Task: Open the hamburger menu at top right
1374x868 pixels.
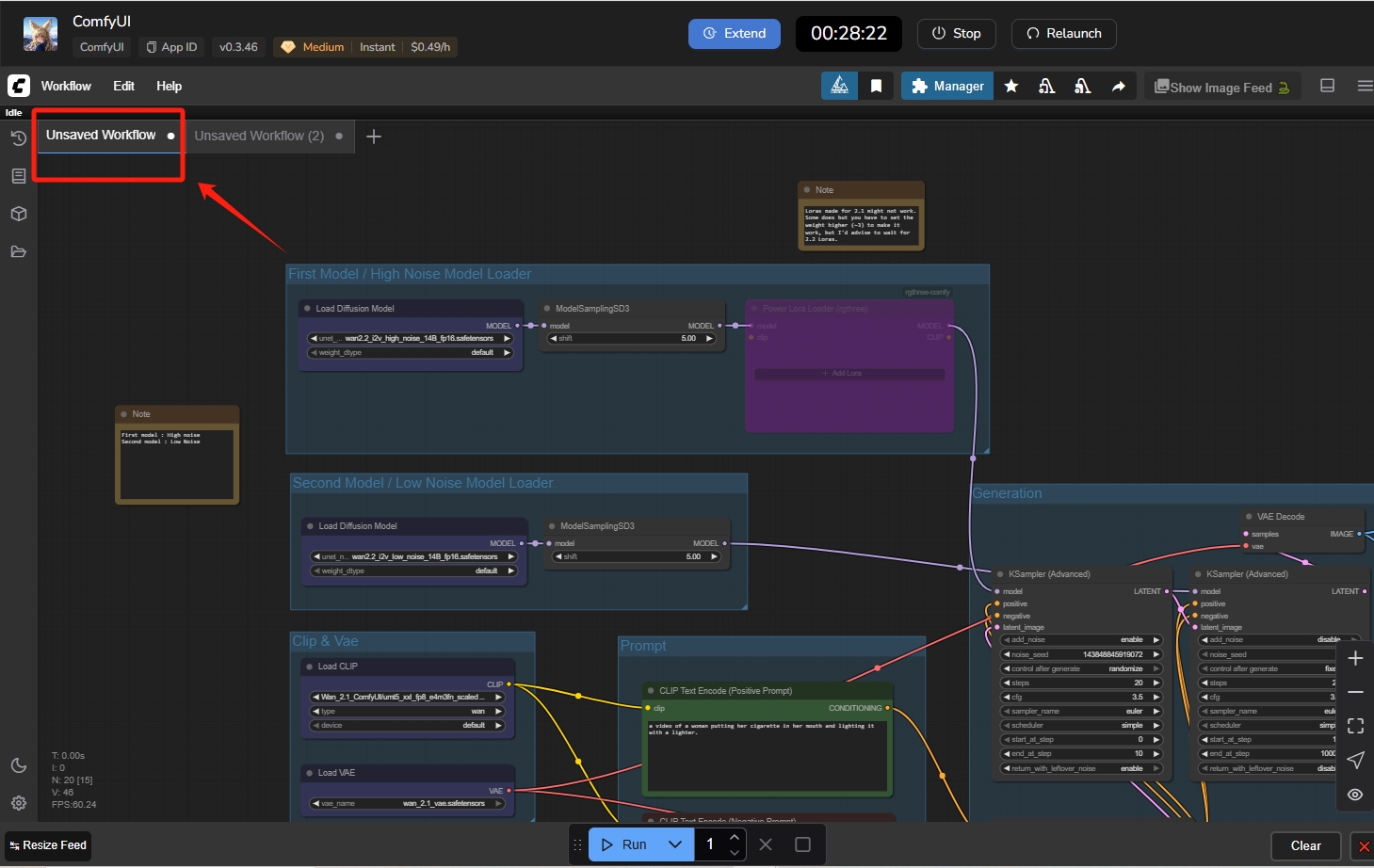Action: point(1365,86)
